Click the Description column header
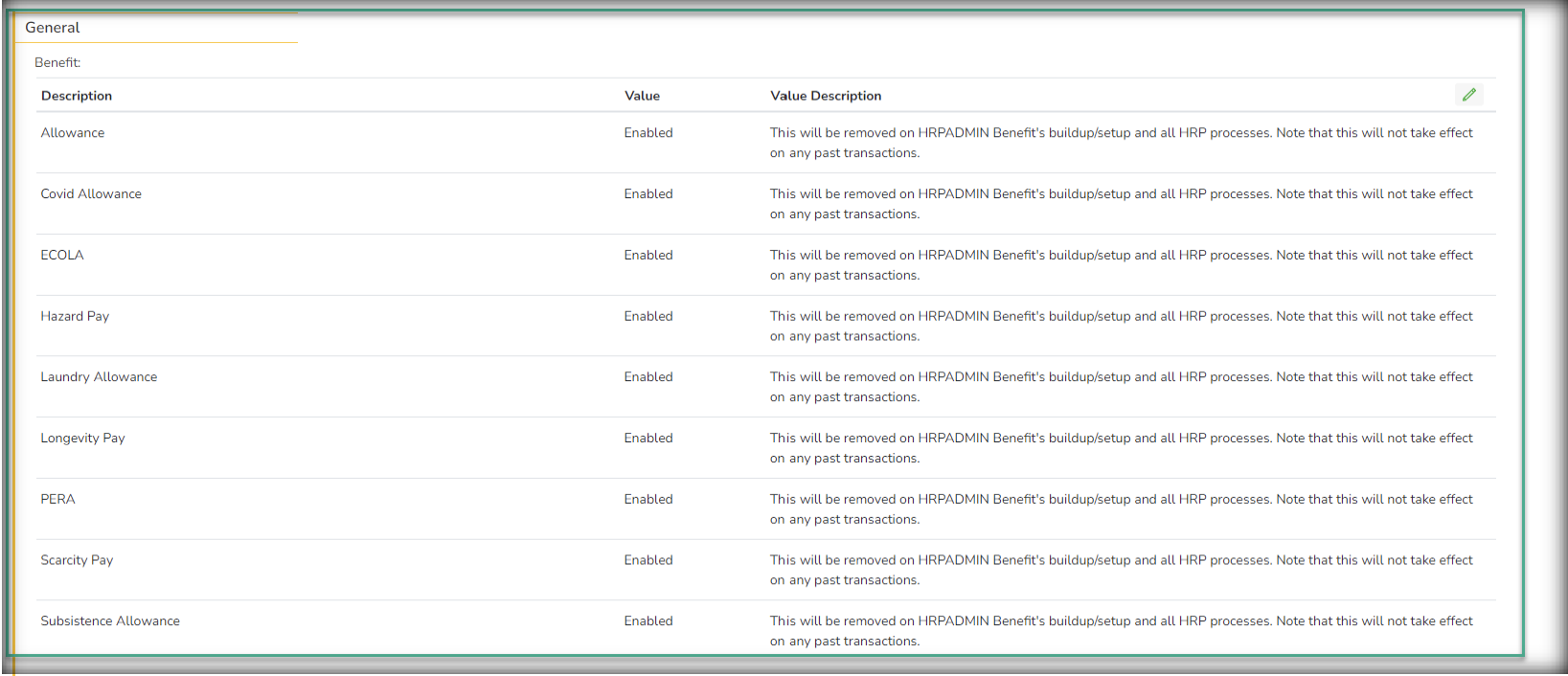Screen dimensions: 1568x676 pyautogui.click(x=77, y=96)
